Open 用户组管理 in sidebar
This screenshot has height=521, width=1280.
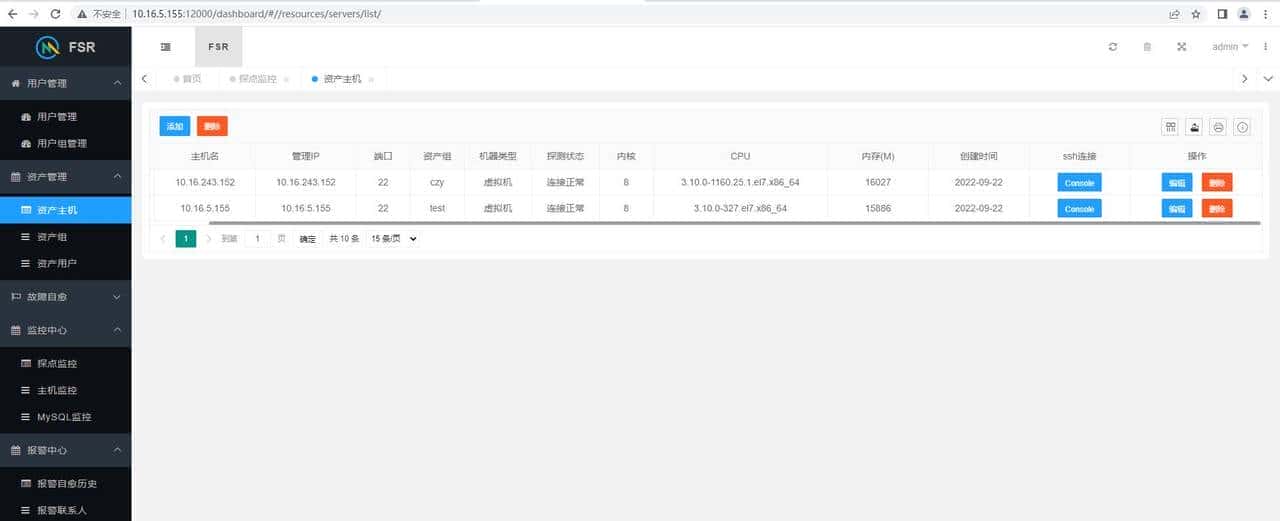[x=65, y=143]
